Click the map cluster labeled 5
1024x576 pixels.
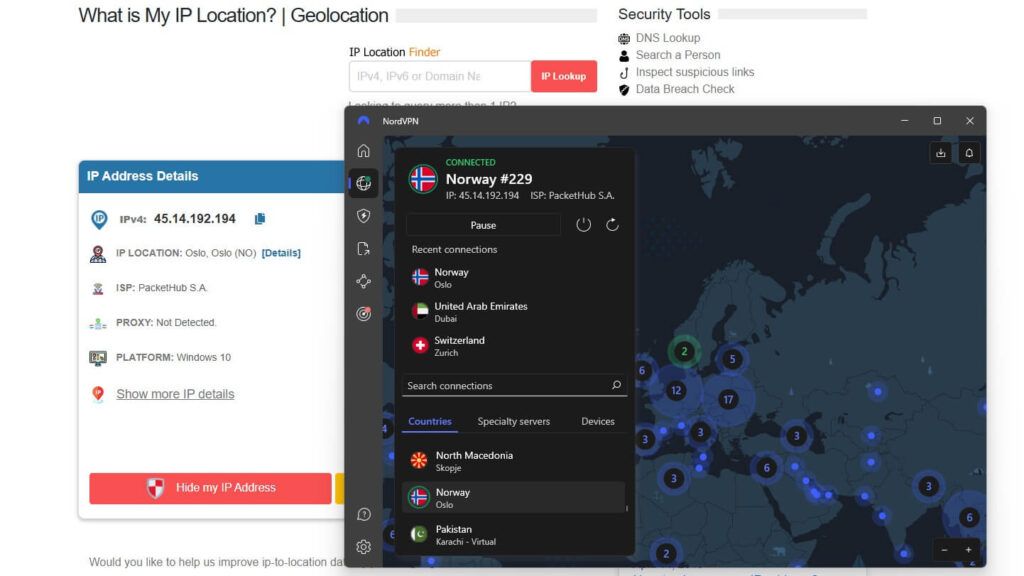tap(732, 359)
